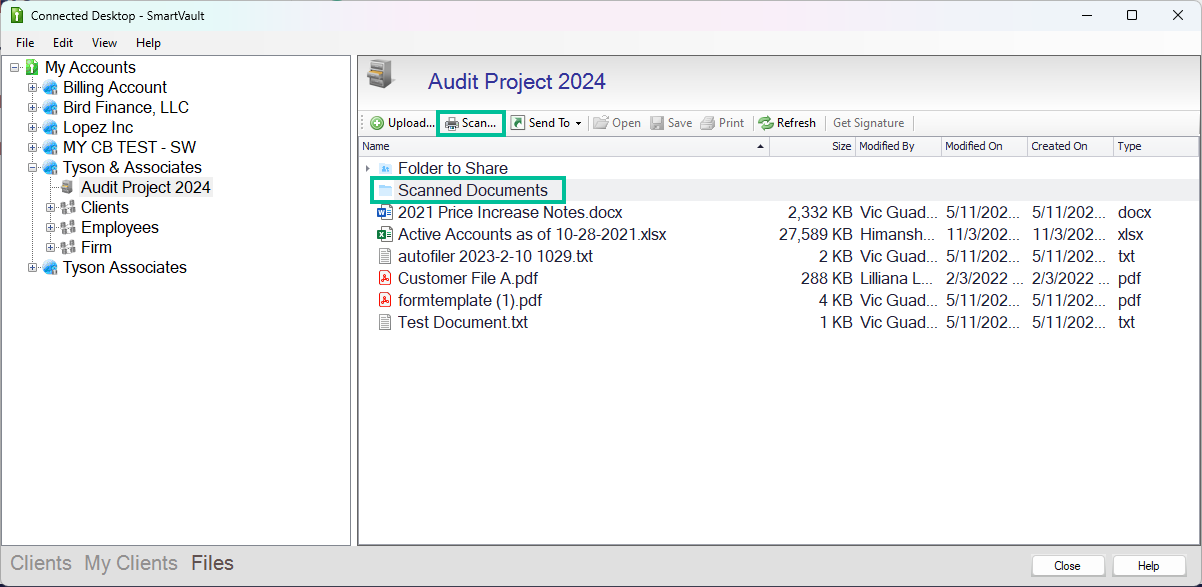
Task: Click the Print toolbar button
Action: [x=722, y=123]
